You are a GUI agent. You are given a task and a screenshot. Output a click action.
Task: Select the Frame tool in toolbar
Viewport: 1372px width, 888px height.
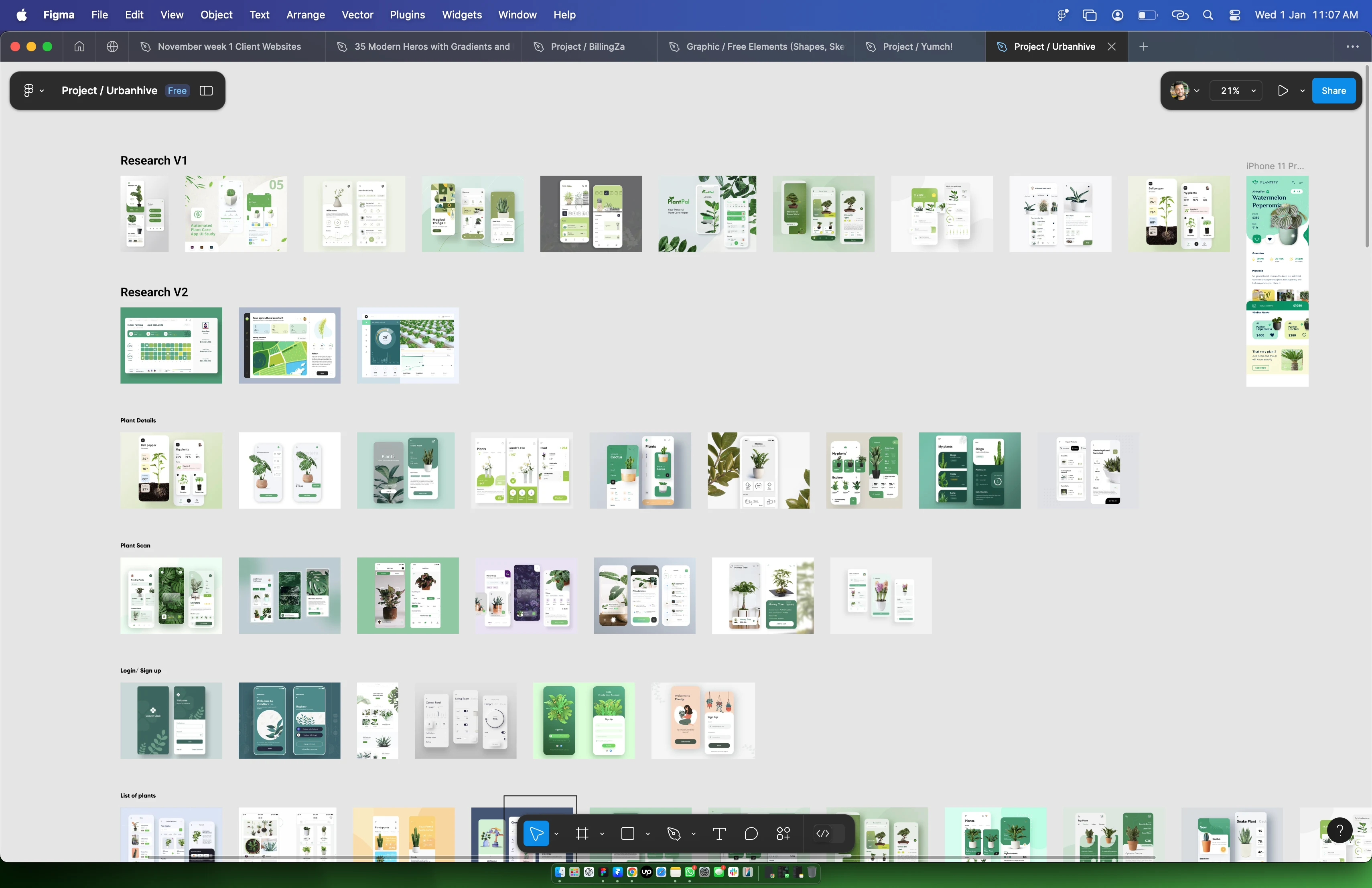(582, 833)
